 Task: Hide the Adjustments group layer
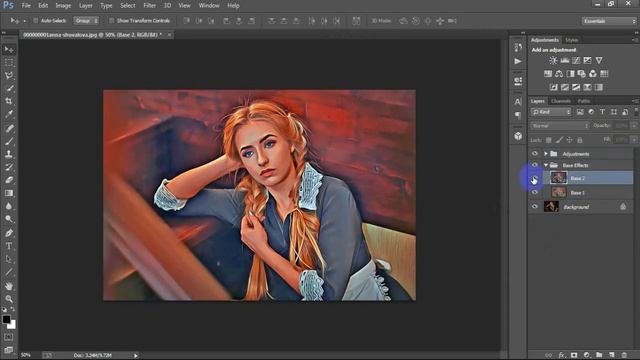point(535,154)
